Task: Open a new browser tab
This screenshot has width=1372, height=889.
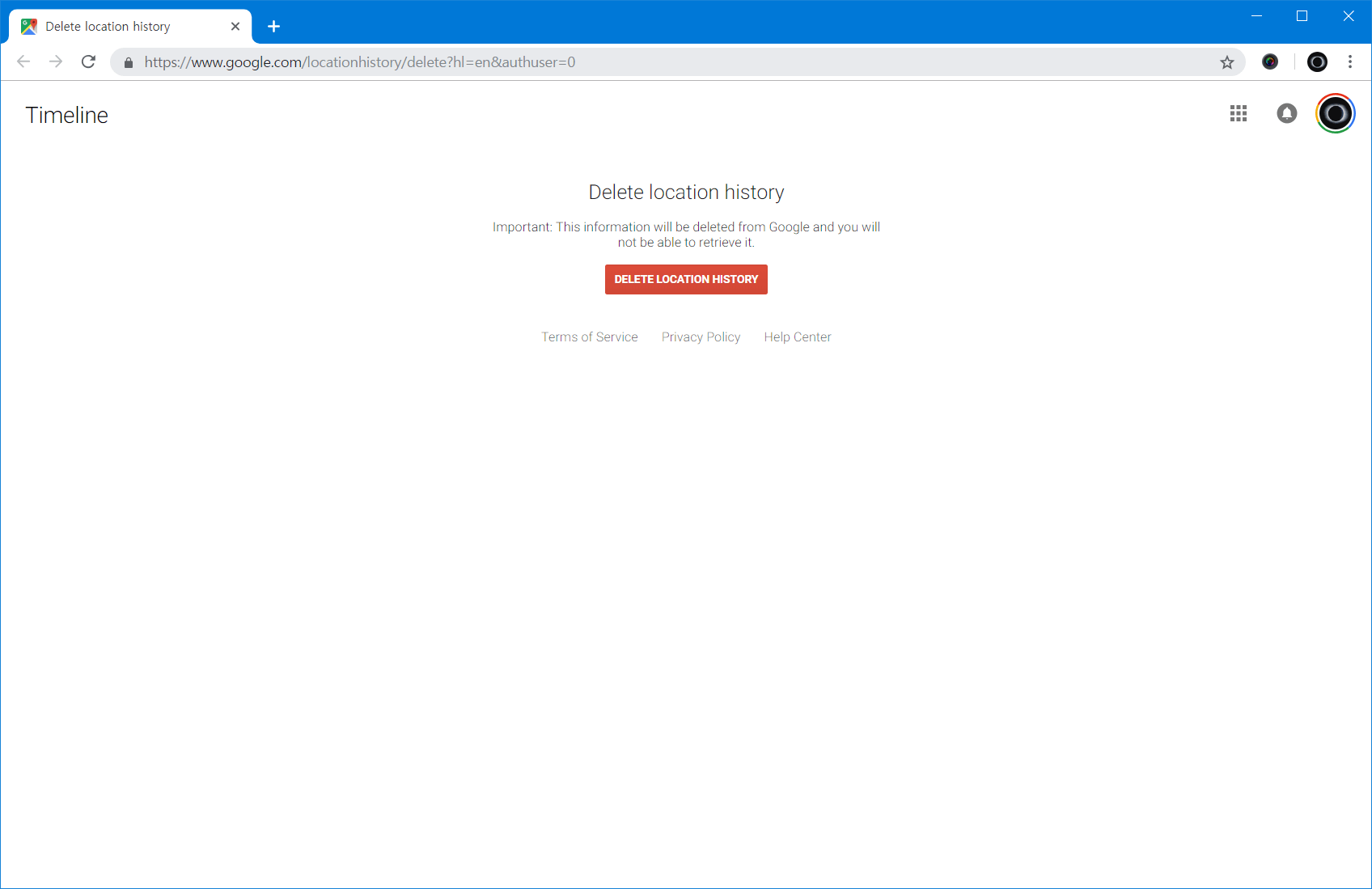Action: coord(274,27)
